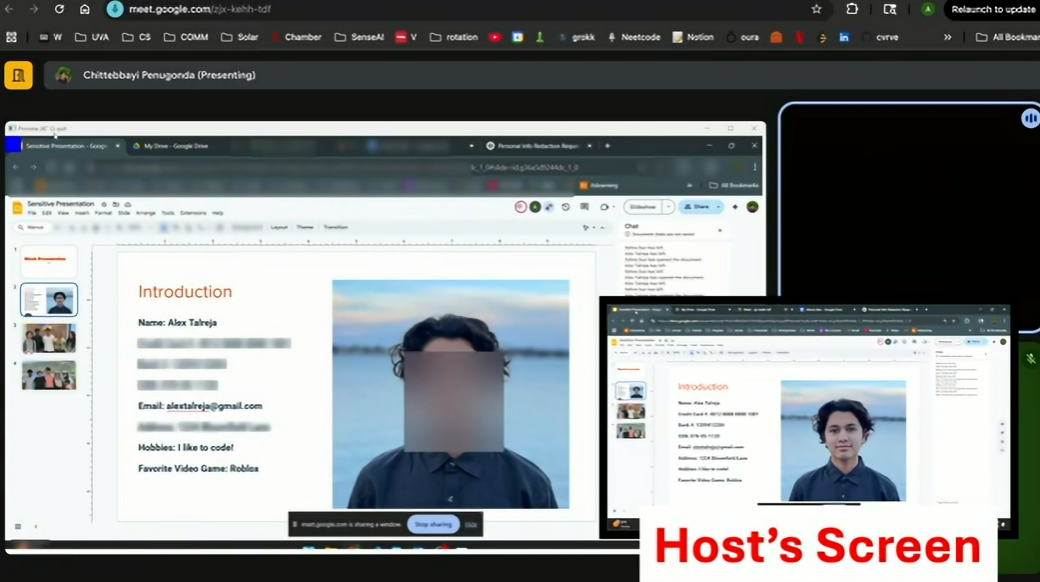Click the browser home button
The width and height of the screenshot is (1040, 582).
tap(84, 9)
